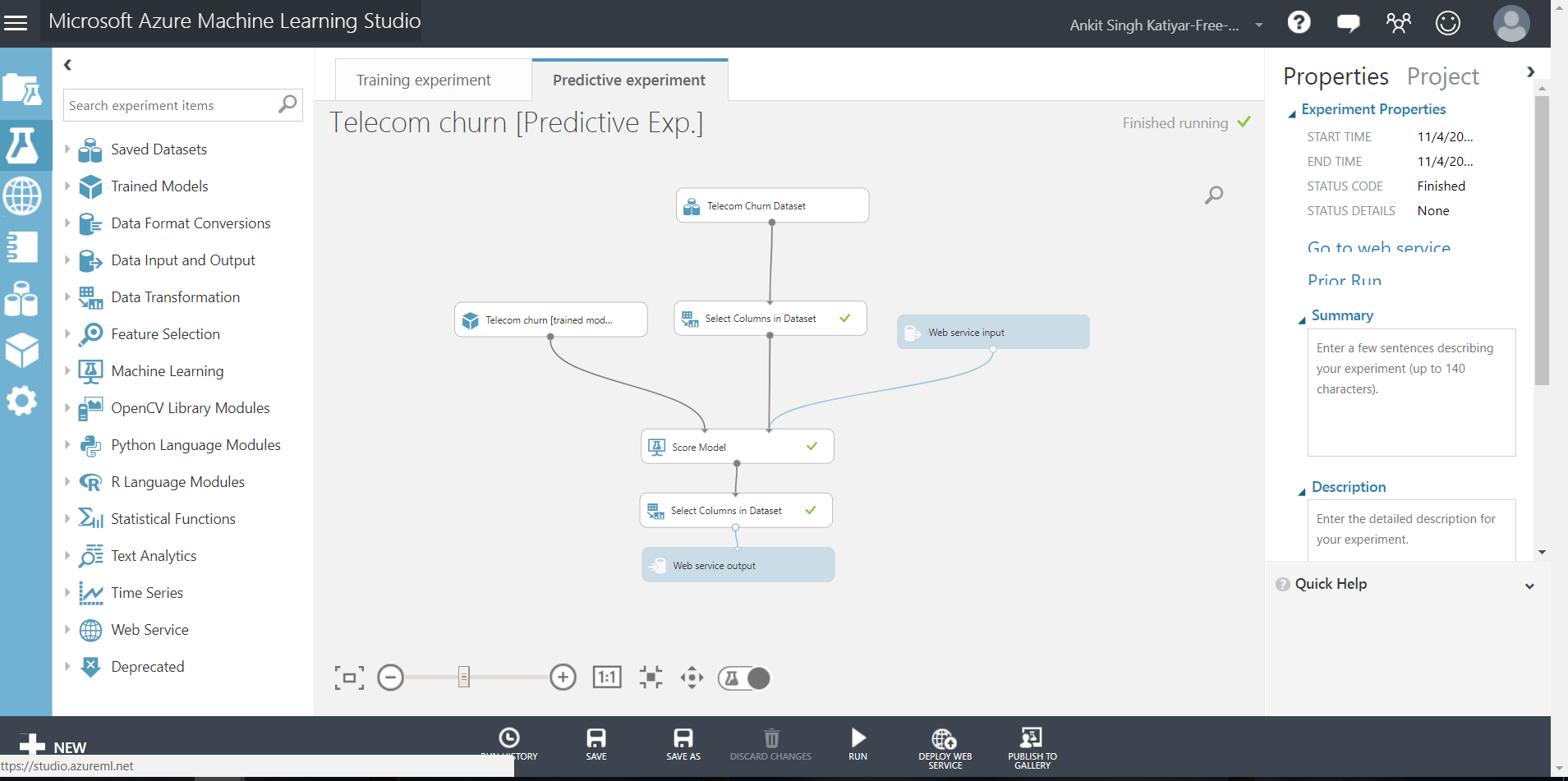Expand Data Transformation category

pos(67,297)
